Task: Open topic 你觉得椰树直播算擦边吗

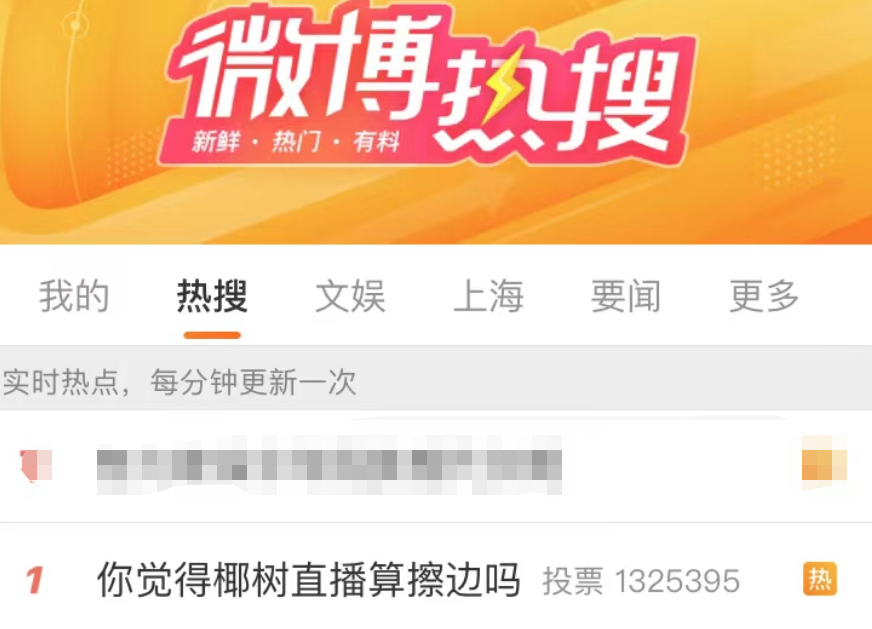Action: (309, 580)
